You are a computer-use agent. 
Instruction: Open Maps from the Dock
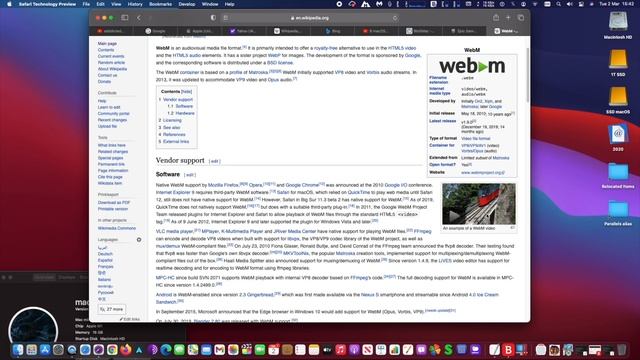tap(193, 349)
